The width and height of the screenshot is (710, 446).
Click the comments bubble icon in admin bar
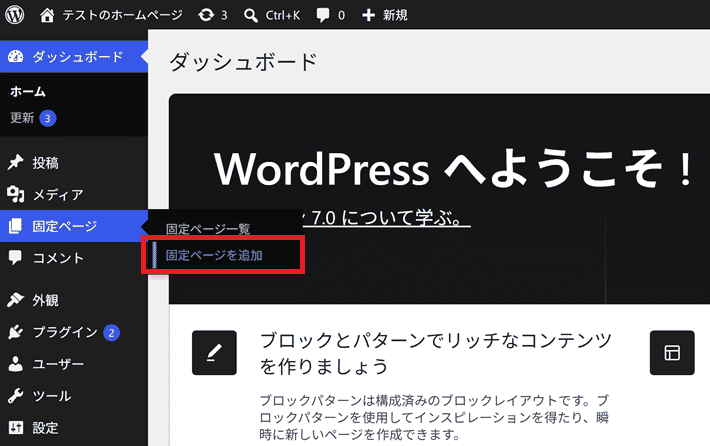tap(323, 15)
